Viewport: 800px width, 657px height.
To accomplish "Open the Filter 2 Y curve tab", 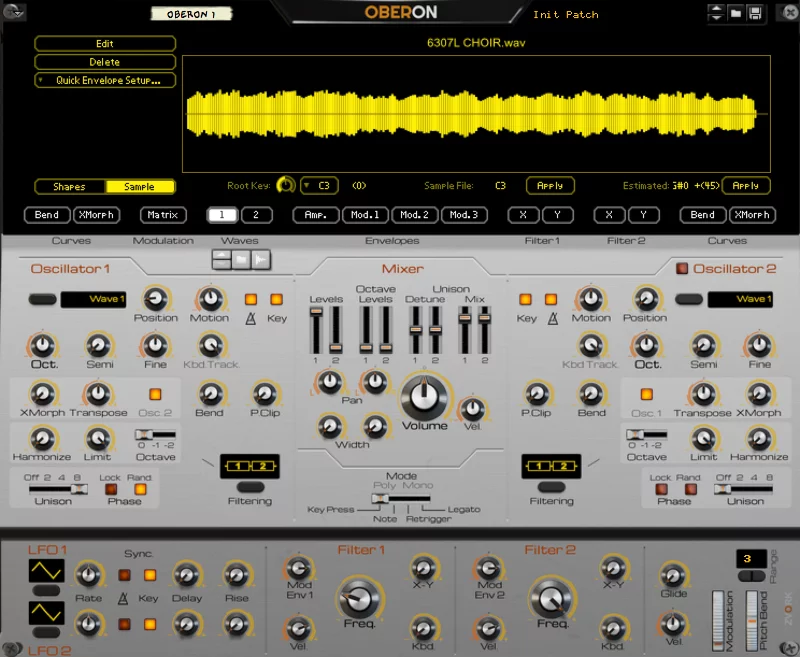I will (643, 215).
